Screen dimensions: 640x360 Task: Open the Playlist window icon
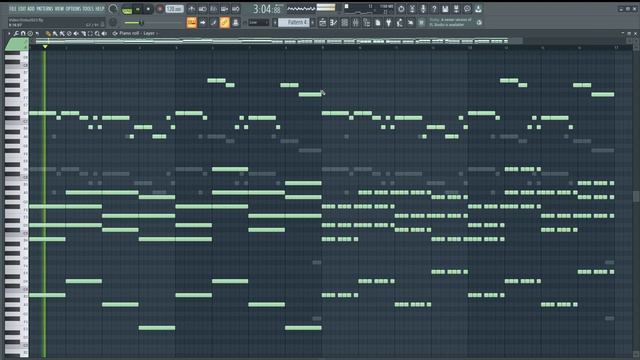322,23
